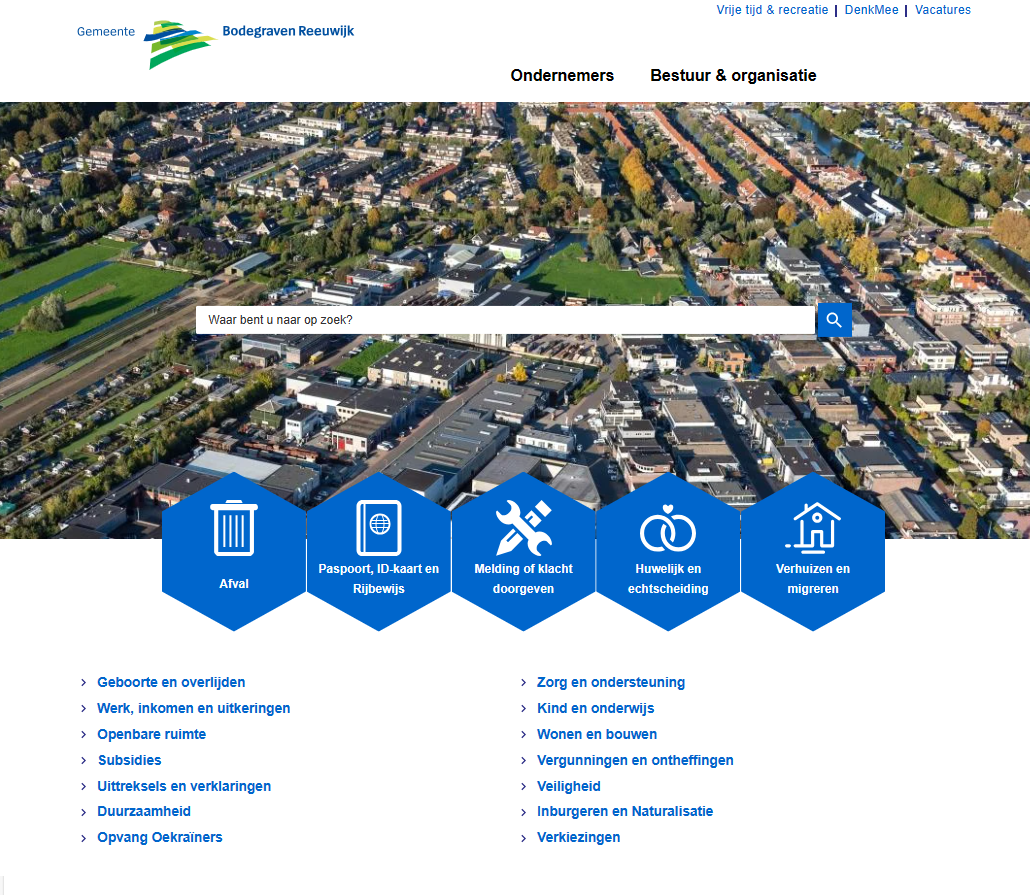1030x895 pixels.
Task: Open Vergunningen en ontheffingen
Action: (x=635, y=760)
